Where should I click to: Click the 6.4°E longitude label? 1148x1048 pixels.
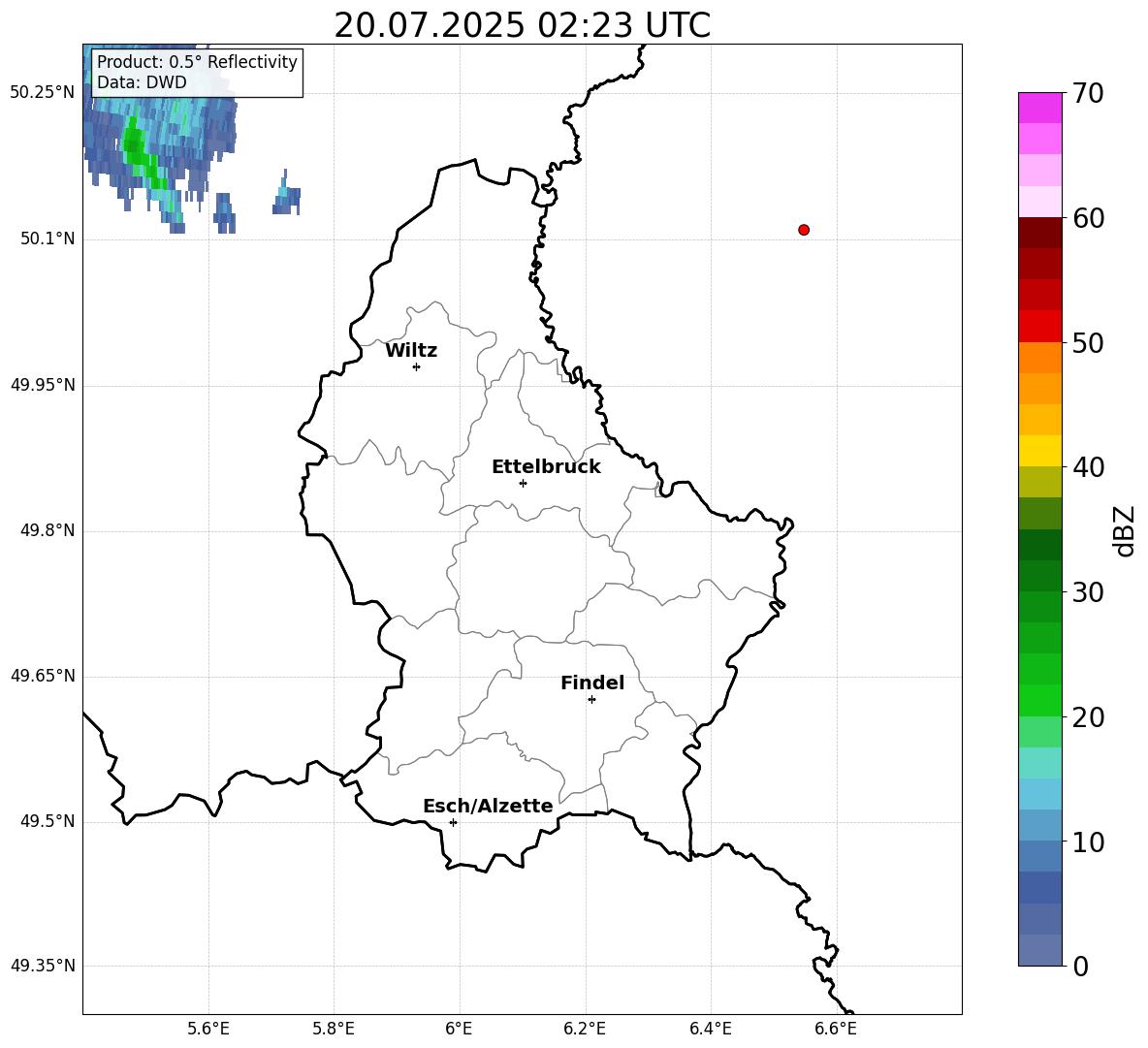click(x=710, y=1029)
